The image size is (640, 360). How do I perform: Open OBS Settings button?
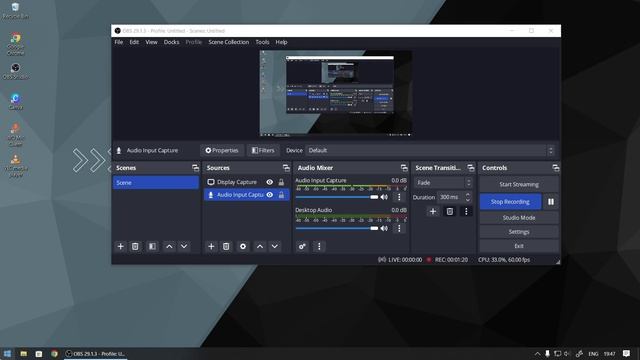click(x=519, y=232)
